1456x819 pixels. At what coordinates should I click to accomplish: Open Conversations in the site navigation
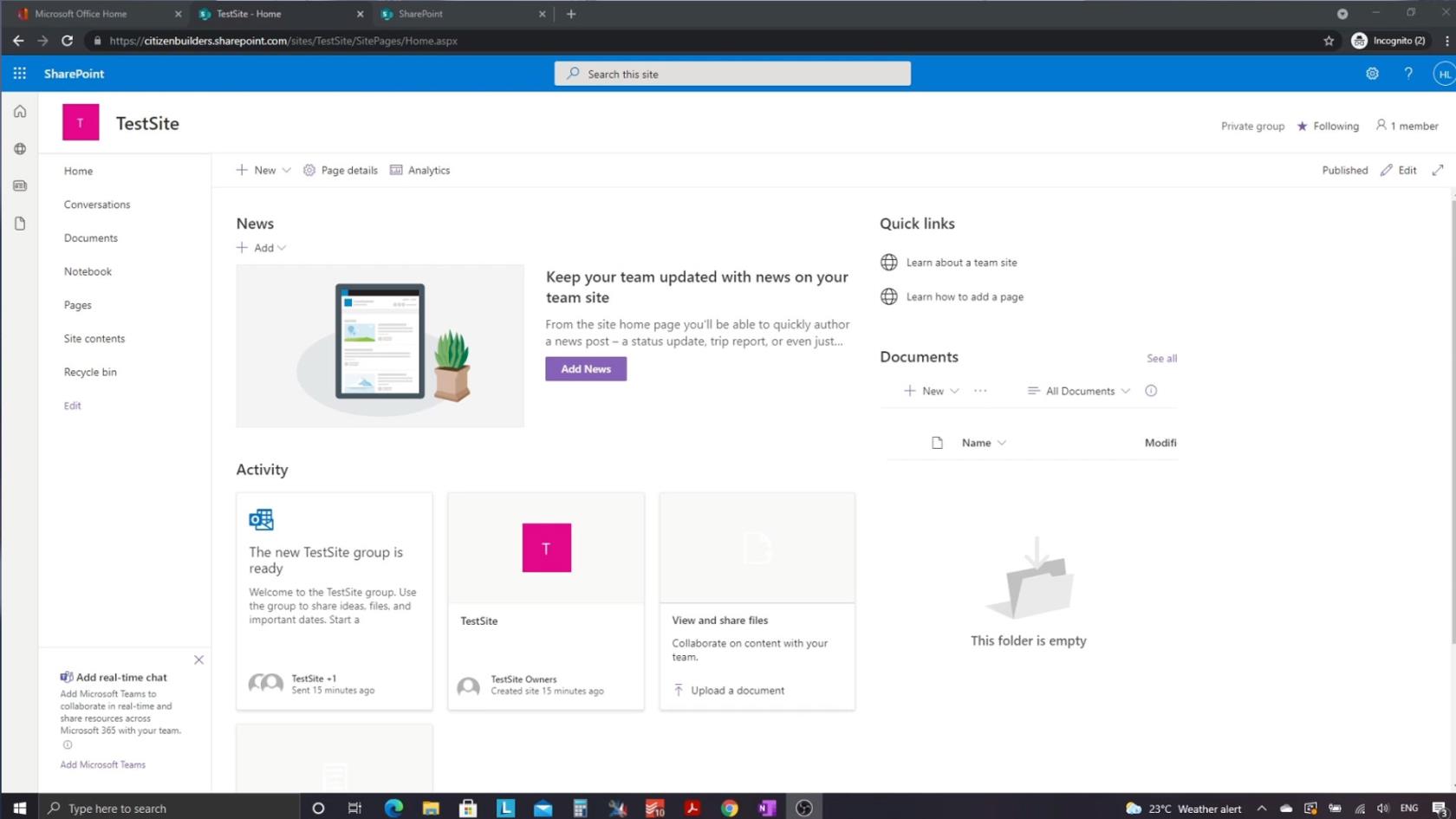pos(97,205)
